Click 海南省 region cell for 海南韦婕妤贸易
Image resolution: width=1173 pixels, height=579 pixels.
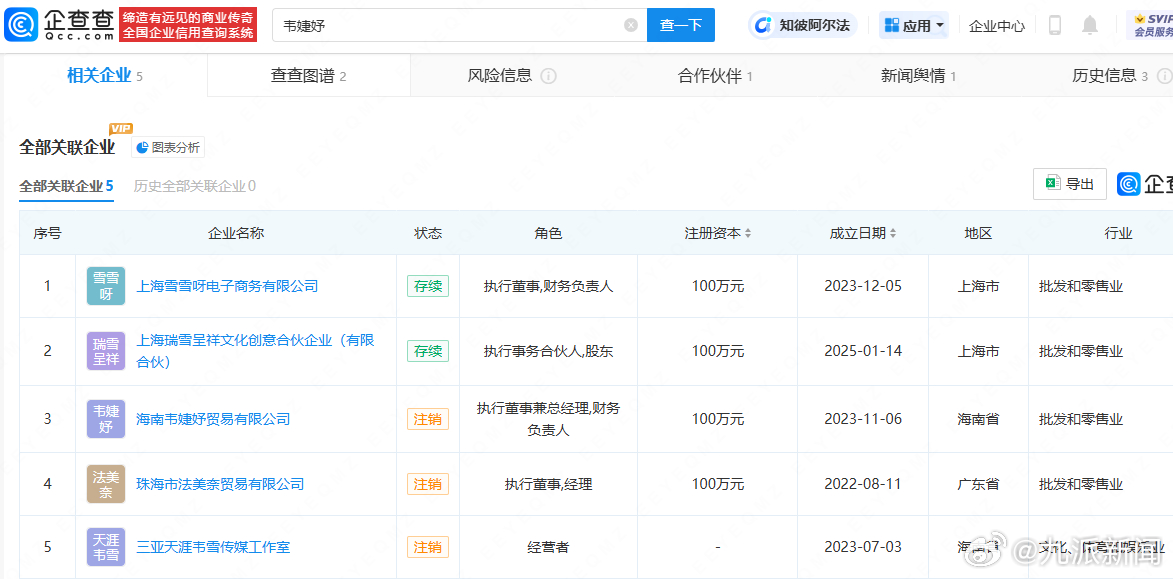click(x=978, y=419)
